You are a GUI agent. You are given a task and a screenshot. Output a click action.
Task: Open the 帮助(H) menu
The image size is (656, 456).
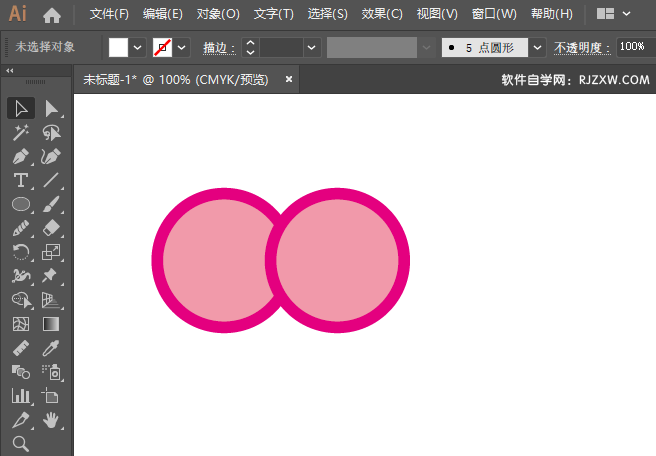[551, 14]
